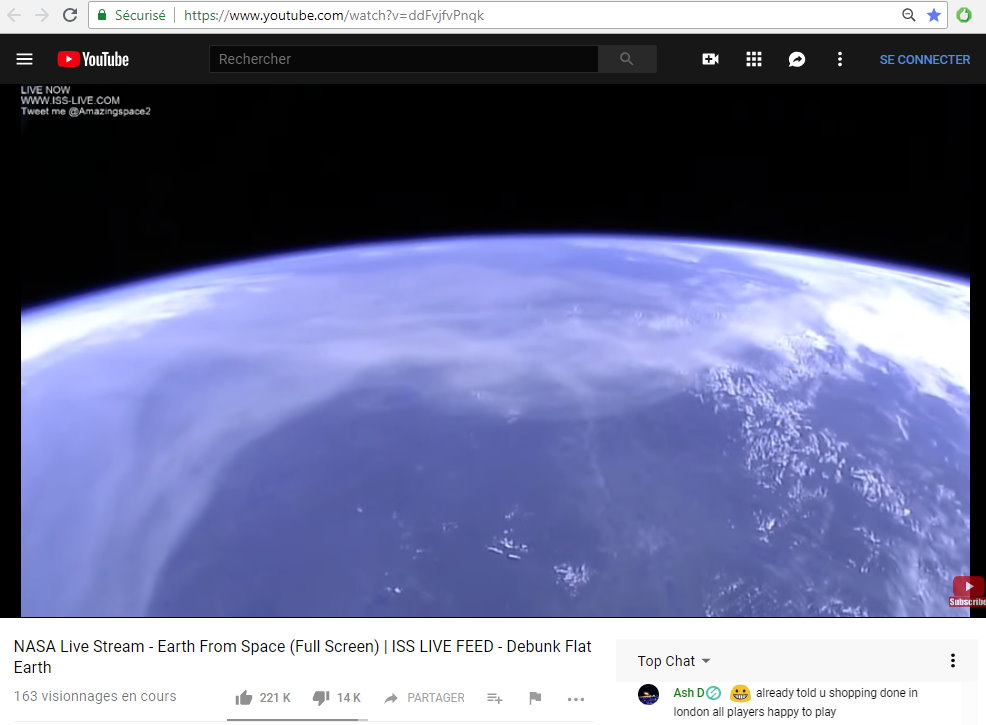Click the green extension icon in the browser toolbar
The height and width of the screenshot is (725, 986).
(963, 15)
